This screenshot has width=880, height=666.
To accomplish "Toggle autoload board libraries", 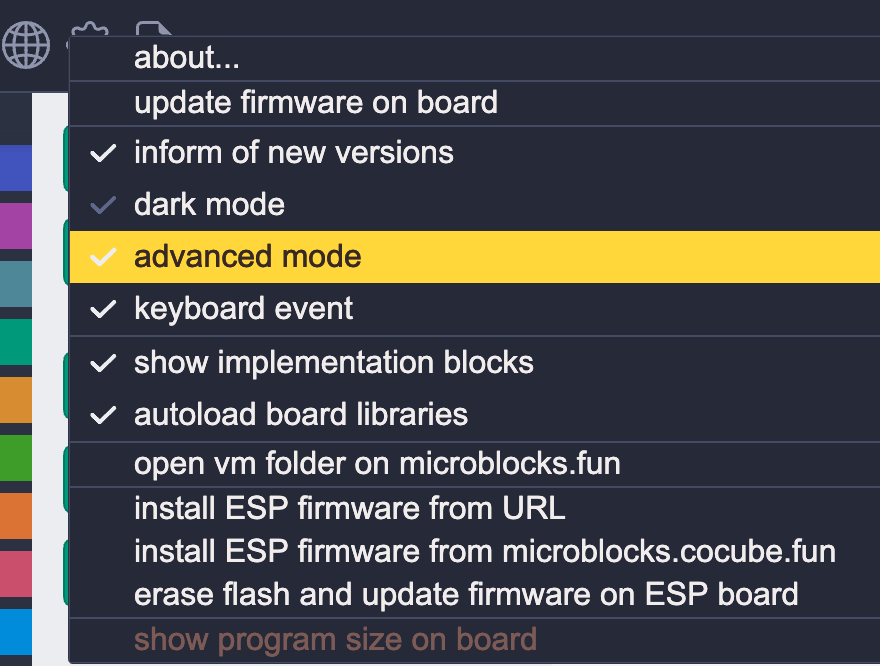I will point(474,415).
